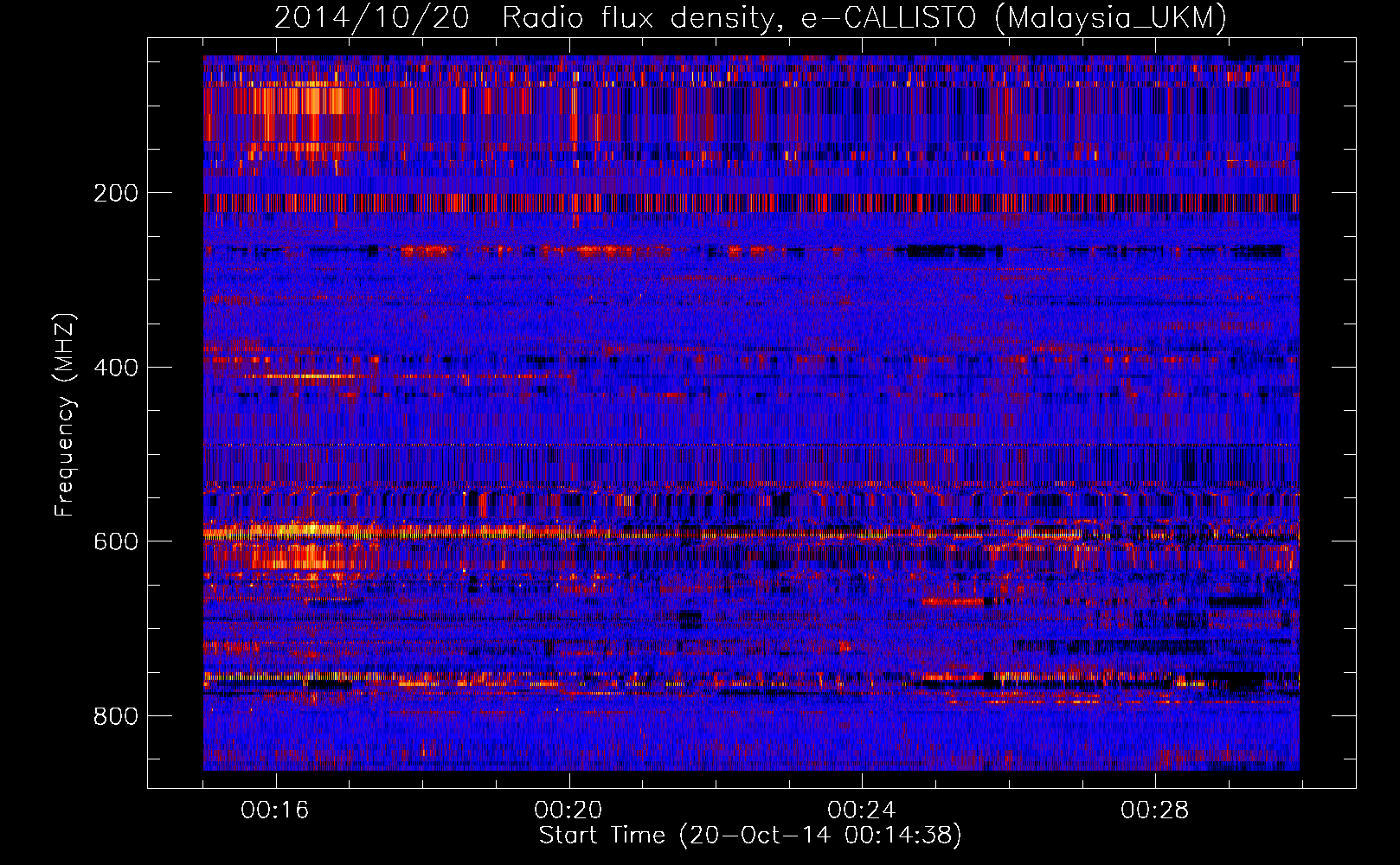The height and width of the screenshot is (865, 1400).
Task: Click the Start Time axis caption
Action: [750, 836]
